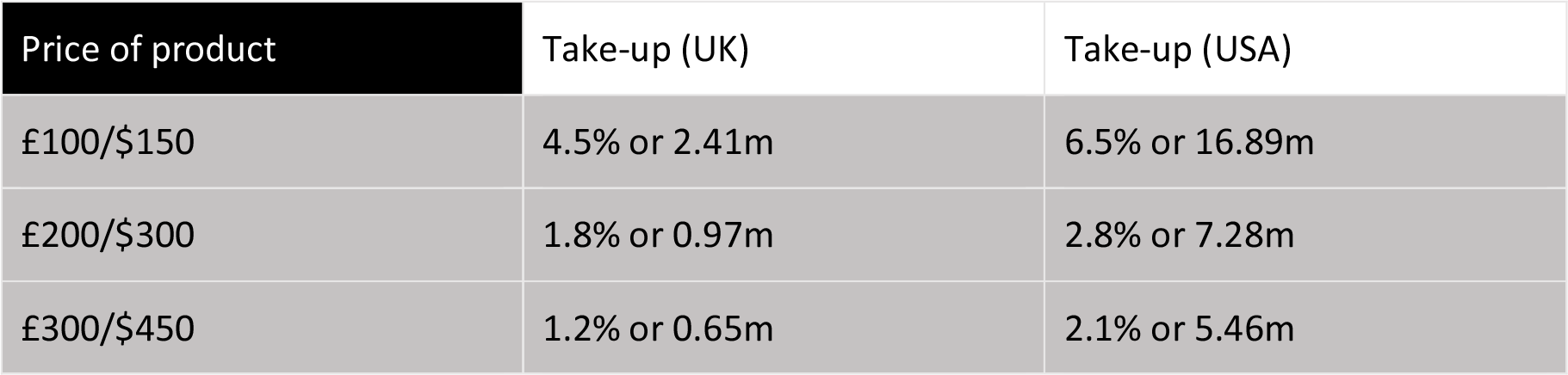Select the cell reading '6.5% or 16.89m'
The height and width of the screenshot is (375, 1568).
point(1189,141)
